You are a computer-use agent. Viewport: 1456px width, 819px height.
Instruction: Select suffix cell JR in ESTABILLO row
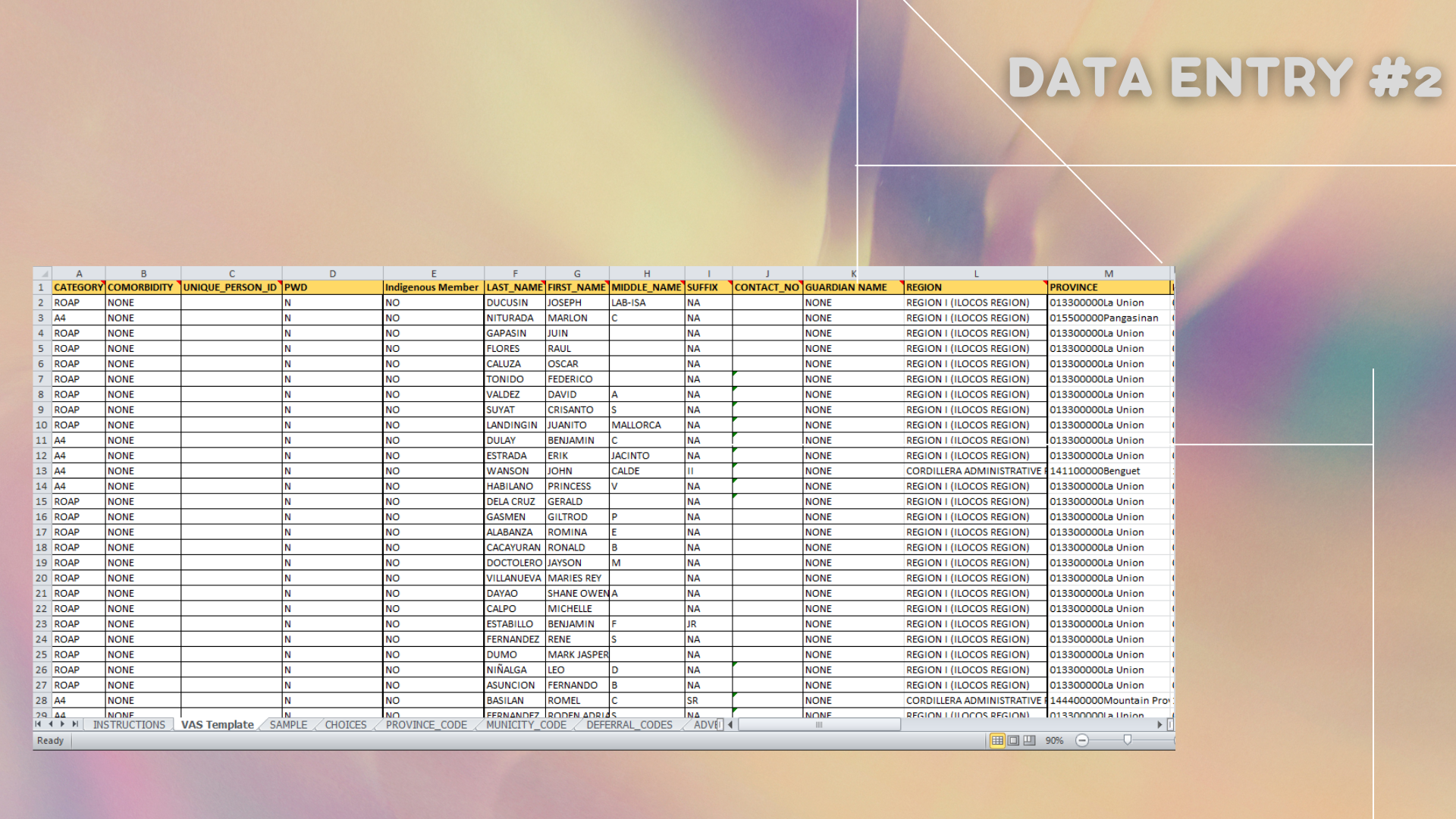pos(708,624)
